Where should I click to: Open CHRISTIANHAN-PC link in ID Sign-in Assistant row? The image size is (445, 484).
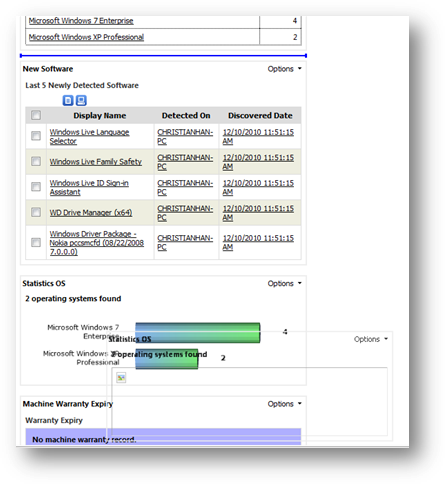tap(185, 187)
